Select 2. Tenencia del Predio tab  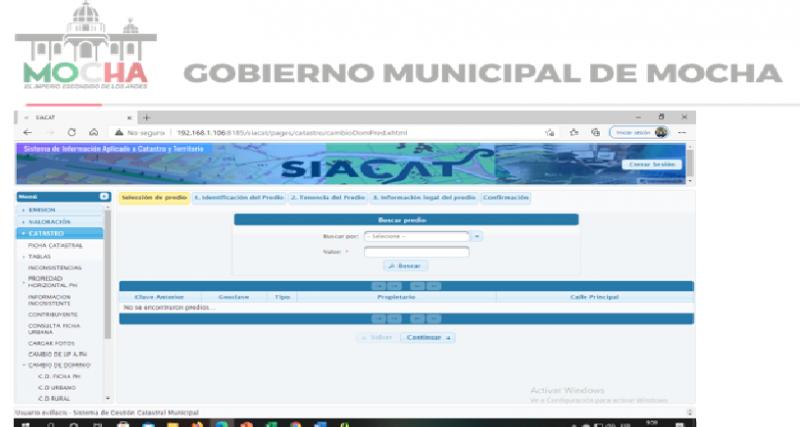[x=328, y=197]
